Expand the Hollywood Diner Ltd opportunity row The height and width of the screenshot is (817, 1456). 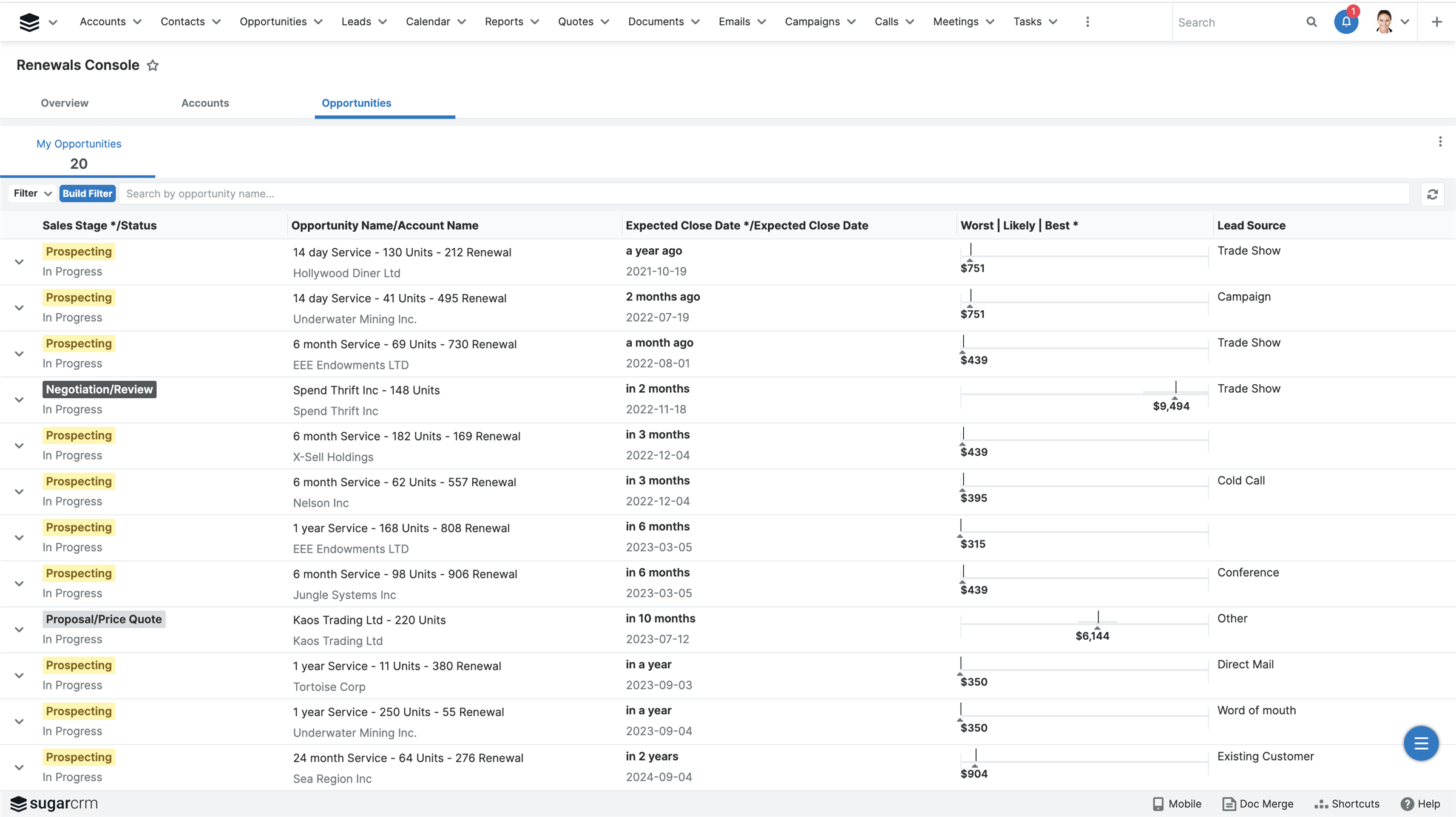pos(19,262)
